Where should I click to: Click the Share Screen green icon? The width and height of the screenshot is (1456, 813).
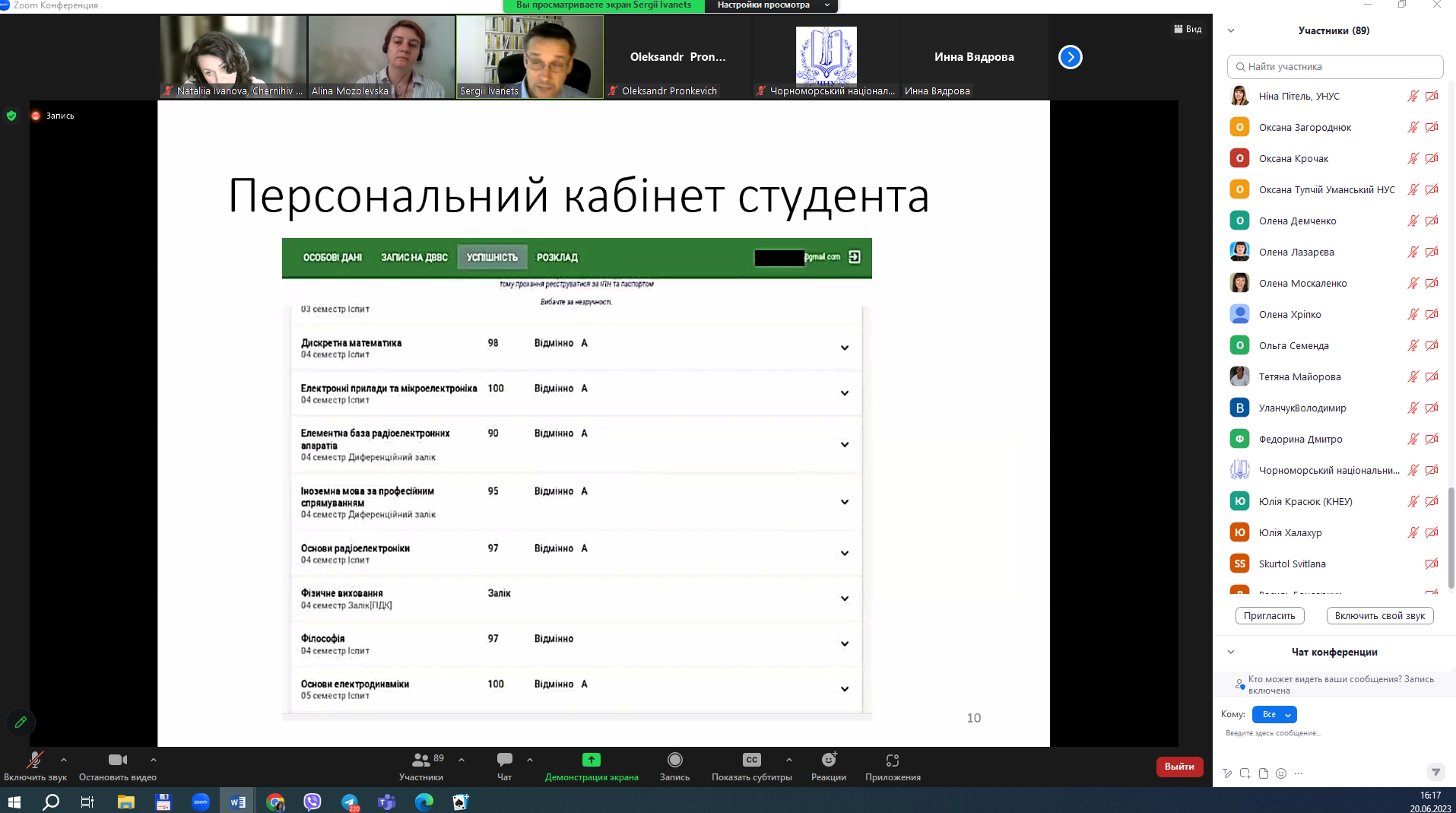[x=591, y=760]
